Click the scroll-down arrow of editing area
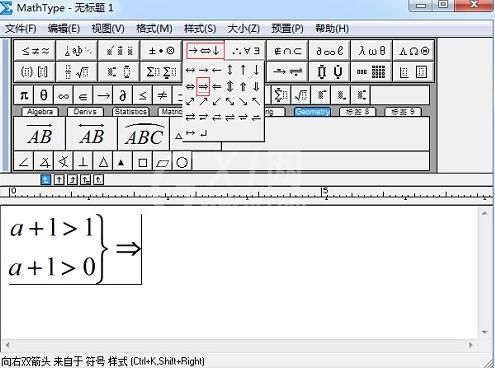Viewport: 495px width, 368px height. pyautogui.click(x=484, y=332)
